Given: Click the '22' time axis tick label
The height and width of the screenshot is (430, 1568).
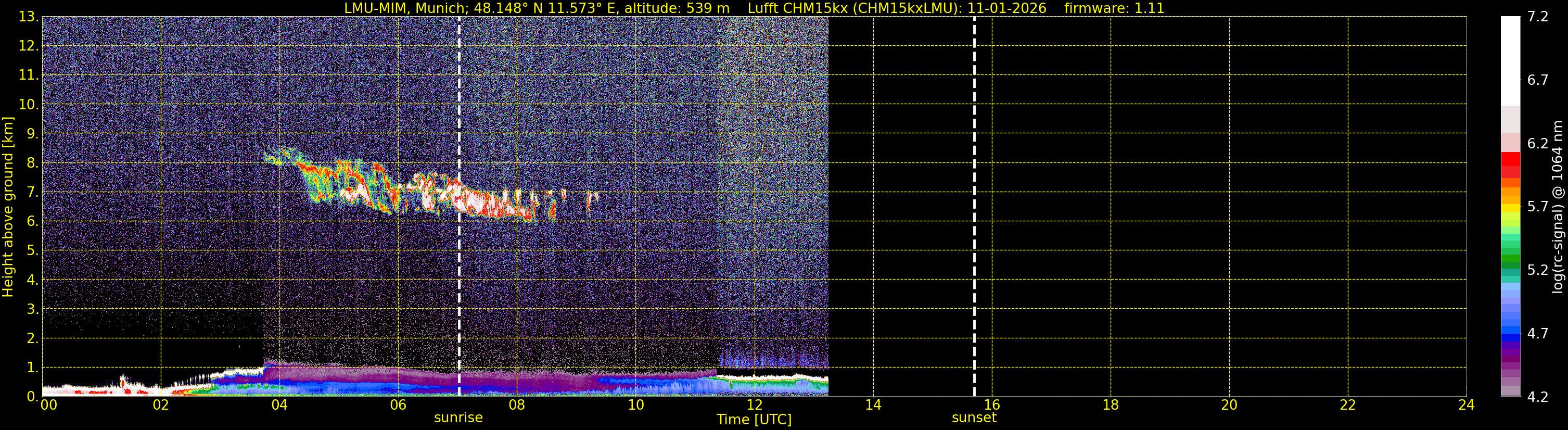Looking at the screenshot, I should tap(1348, 404).
